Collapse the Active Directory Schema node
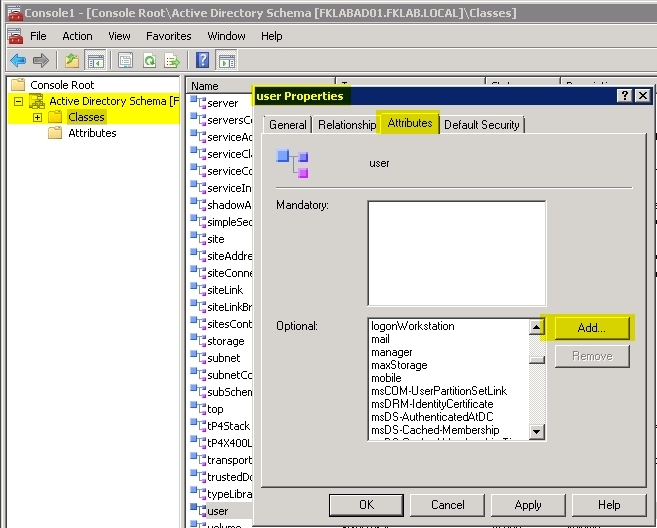The image size is (657, 528). (x=18, y=101)
